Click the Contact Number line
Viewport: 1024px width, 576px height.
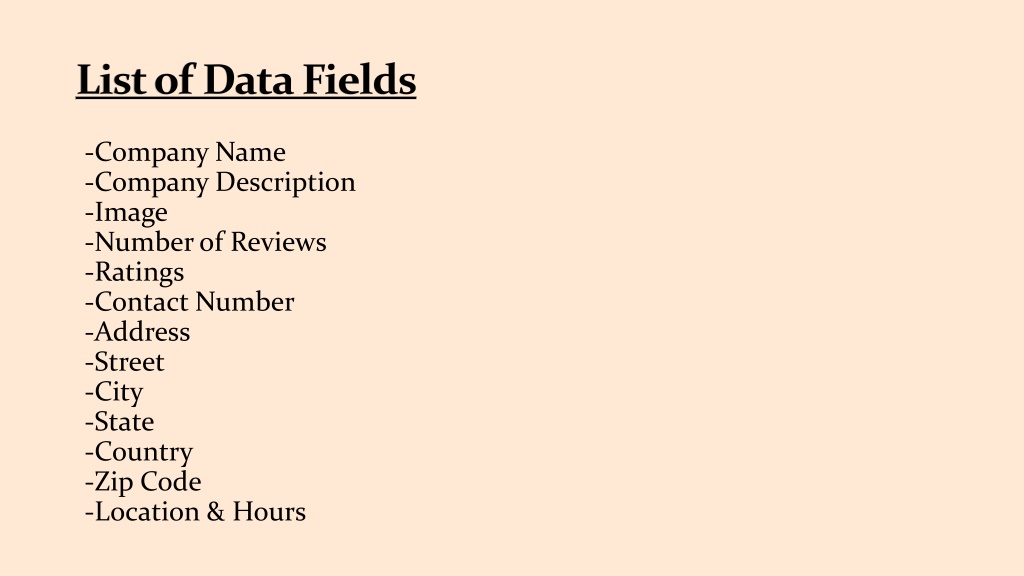[x=189, y=302]
